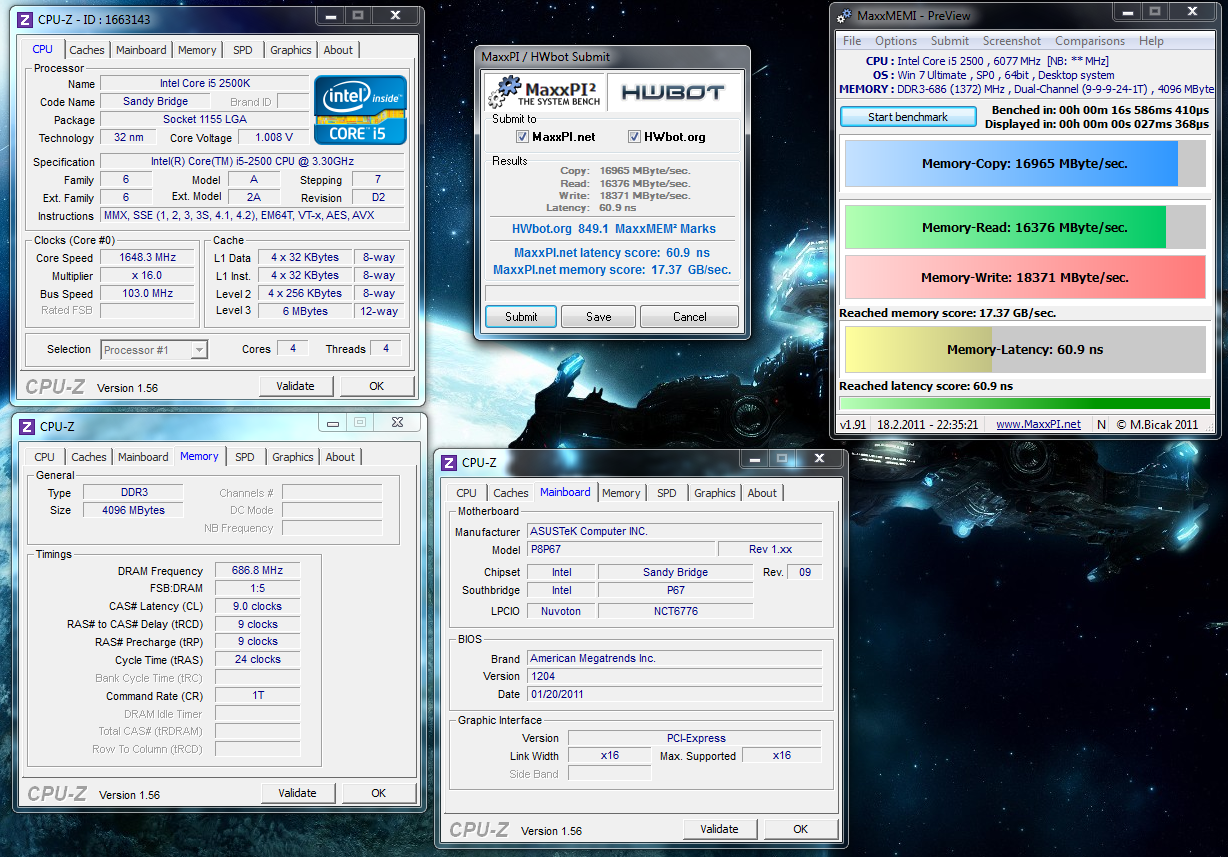The image size is (1228, 857).
Task: Click the CPU-Z ID 1663143 title icon
Action: [x=26, y=19]
